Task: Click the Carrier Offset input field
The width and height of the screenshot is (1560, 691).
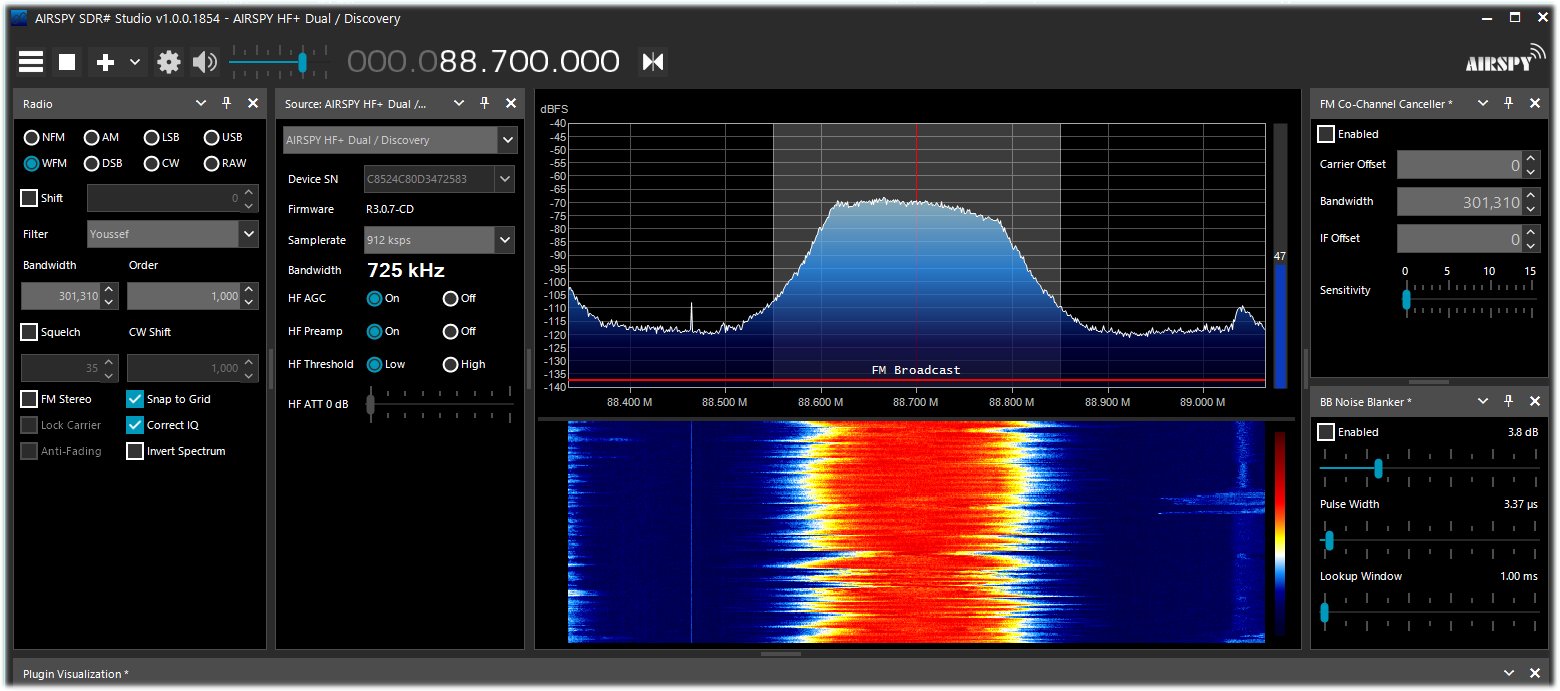Action: (x=1459, y=165)
